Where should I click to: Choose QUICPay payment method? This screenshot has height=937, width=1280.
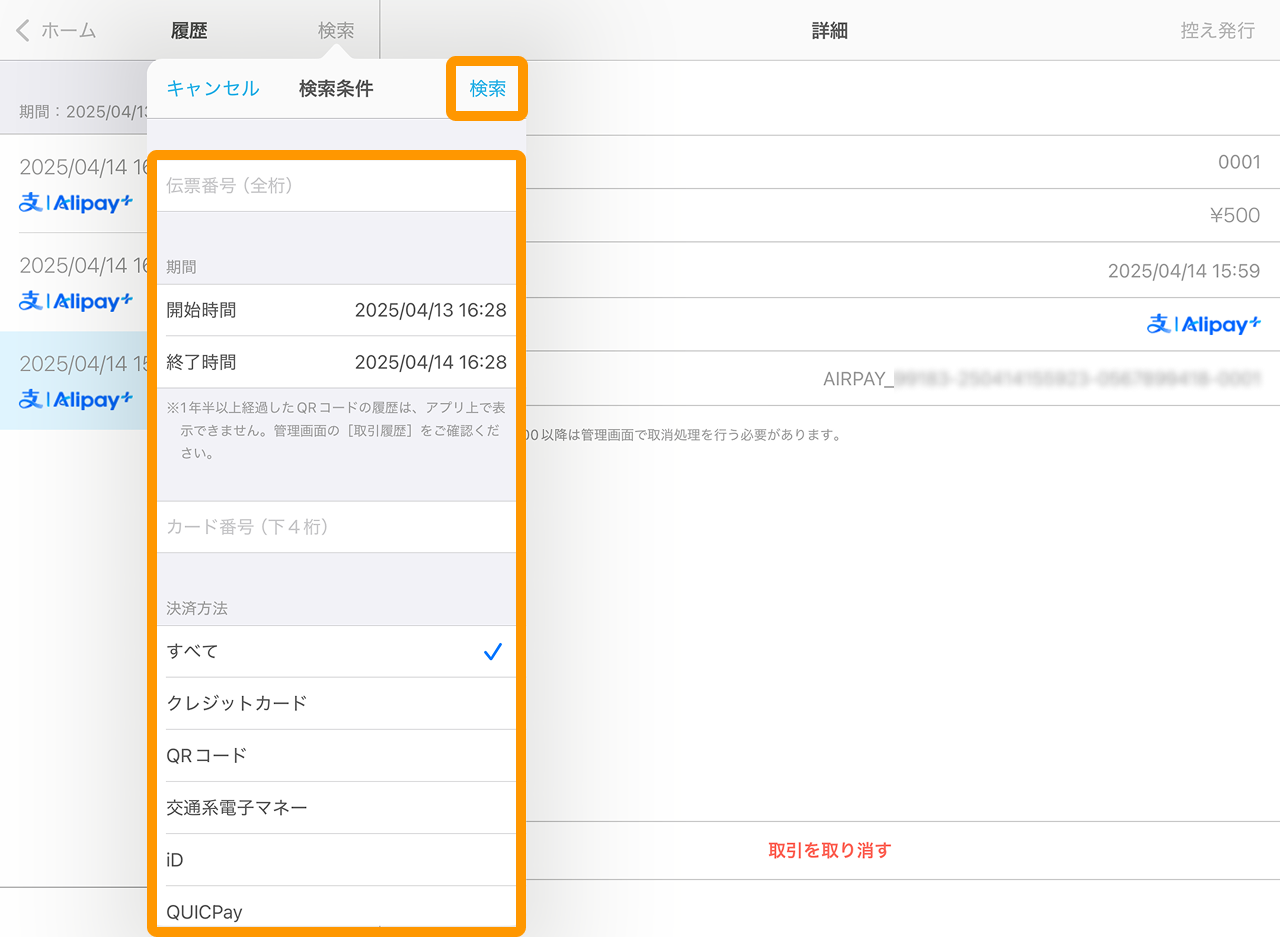336,910
